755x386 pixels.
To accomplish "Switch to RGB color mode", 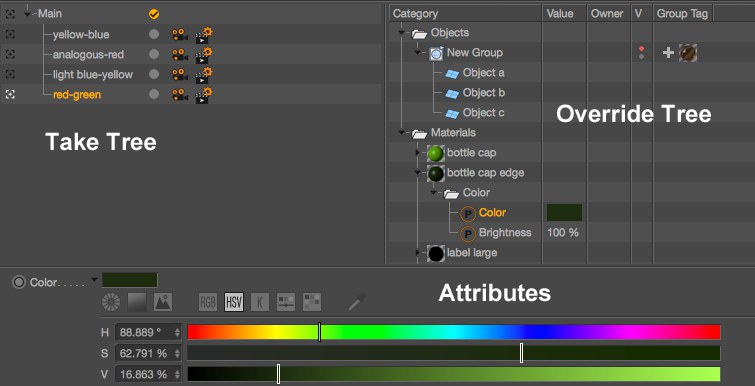I will pos(208,302).
